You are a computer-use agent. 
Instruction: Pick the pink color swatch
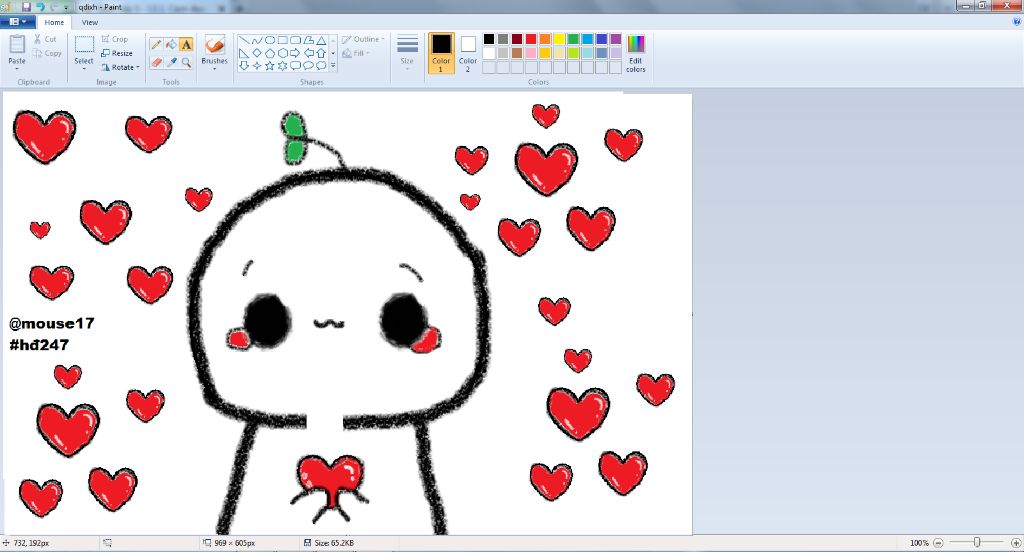[531, 53]
